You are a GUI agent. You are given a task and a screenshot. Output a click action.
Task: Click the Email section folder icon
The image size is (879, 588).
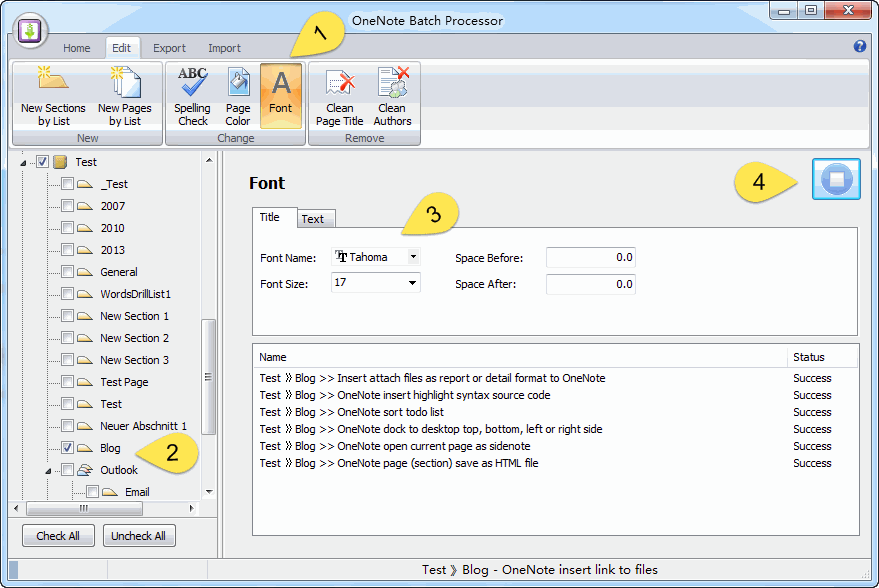coord(110,492)
